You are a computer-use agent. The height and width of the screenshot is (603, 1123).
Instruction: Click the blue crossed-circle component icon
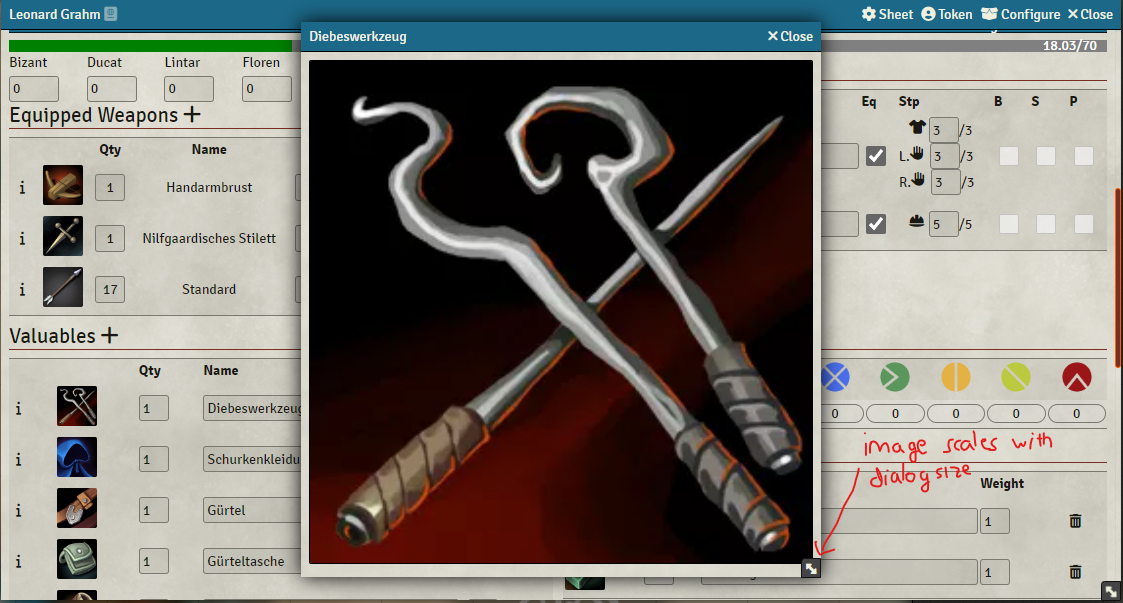(x=834, y=377)
